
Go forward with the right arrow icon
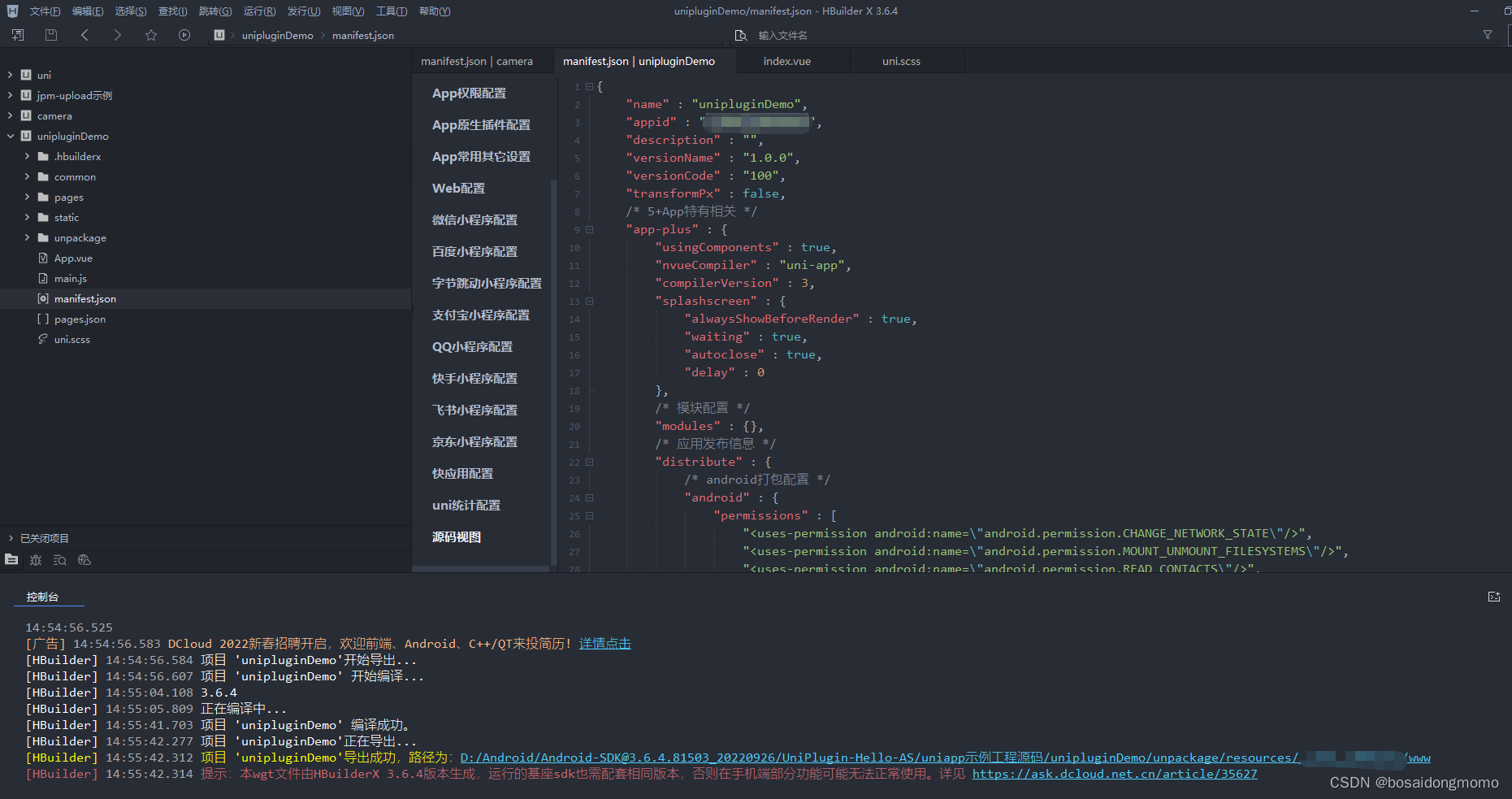pyautogui.click(x=118, y=35)
